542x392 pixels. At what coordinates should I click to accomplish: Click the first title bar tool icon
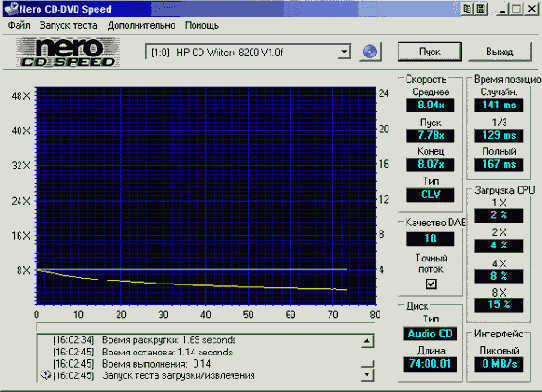pyautogui.click(x=467, y=9)
